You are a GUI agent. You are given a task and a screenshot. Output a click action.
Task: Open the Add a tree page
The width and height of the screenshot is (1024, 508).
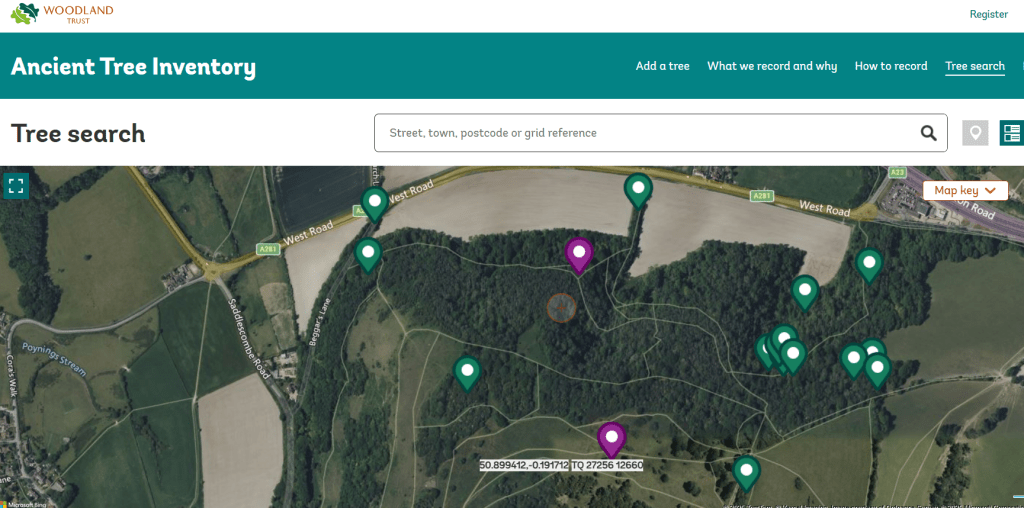(662, 66)
